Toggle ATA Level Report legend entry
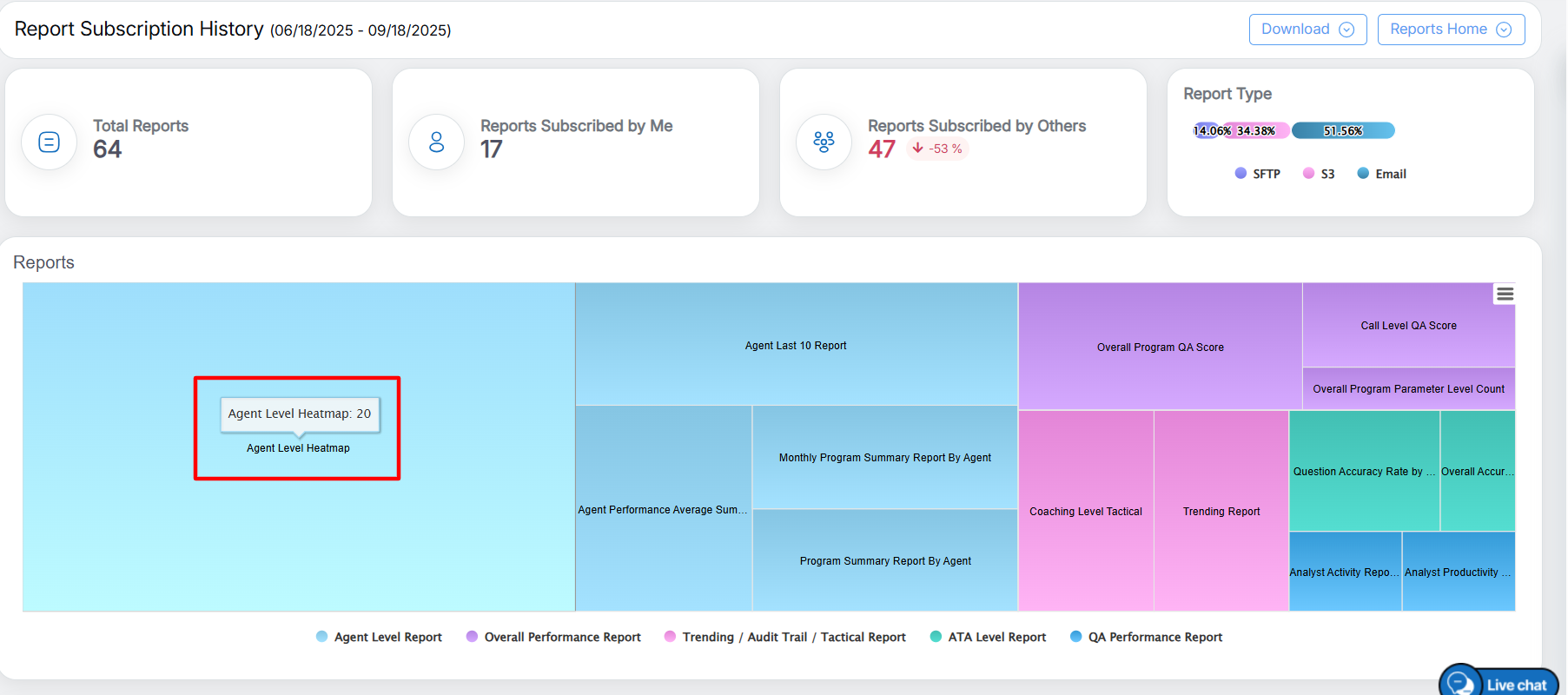This screenshot has width=1568, height=695. (x=988, y=637)
